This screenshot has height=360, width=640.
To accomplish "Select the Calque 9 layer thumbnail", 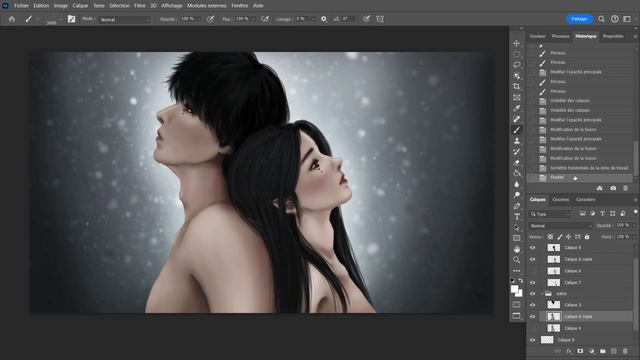I will click(x=547, y=340).
